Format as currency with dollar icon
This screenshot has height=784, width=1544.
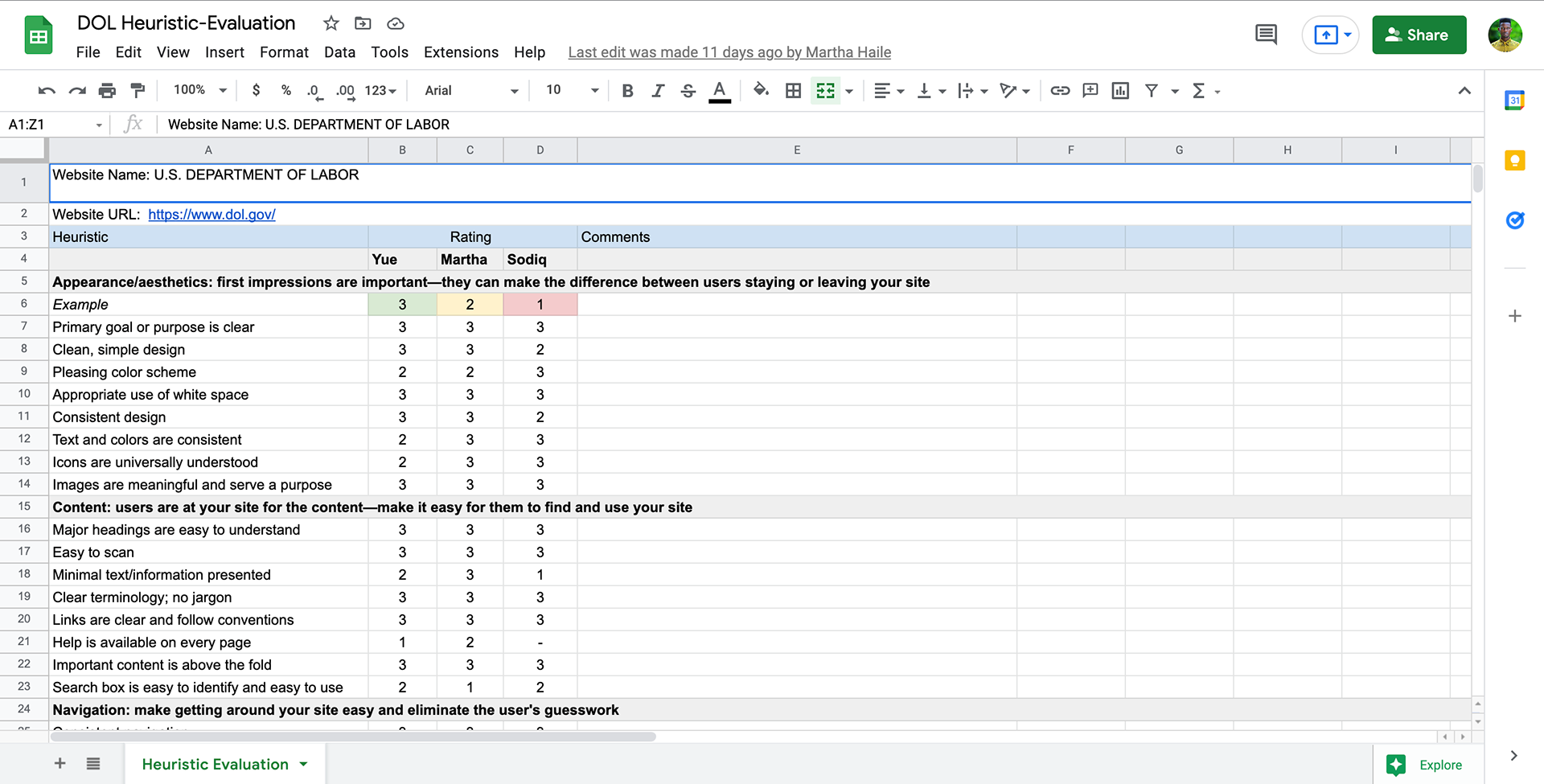[256, 91]
